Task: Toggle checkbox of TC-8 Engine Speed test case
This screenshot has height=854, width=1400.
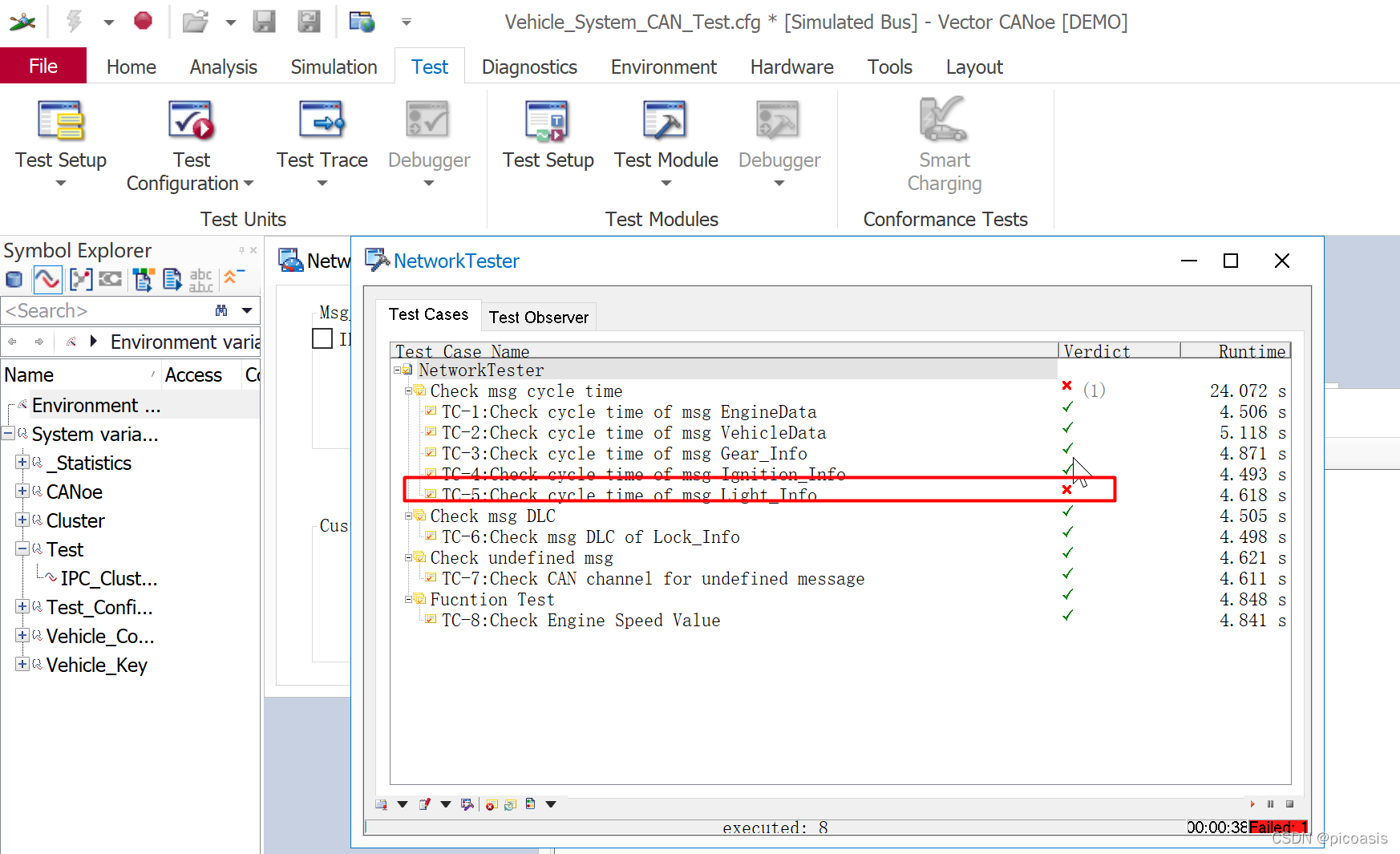Action: [431, 620]
